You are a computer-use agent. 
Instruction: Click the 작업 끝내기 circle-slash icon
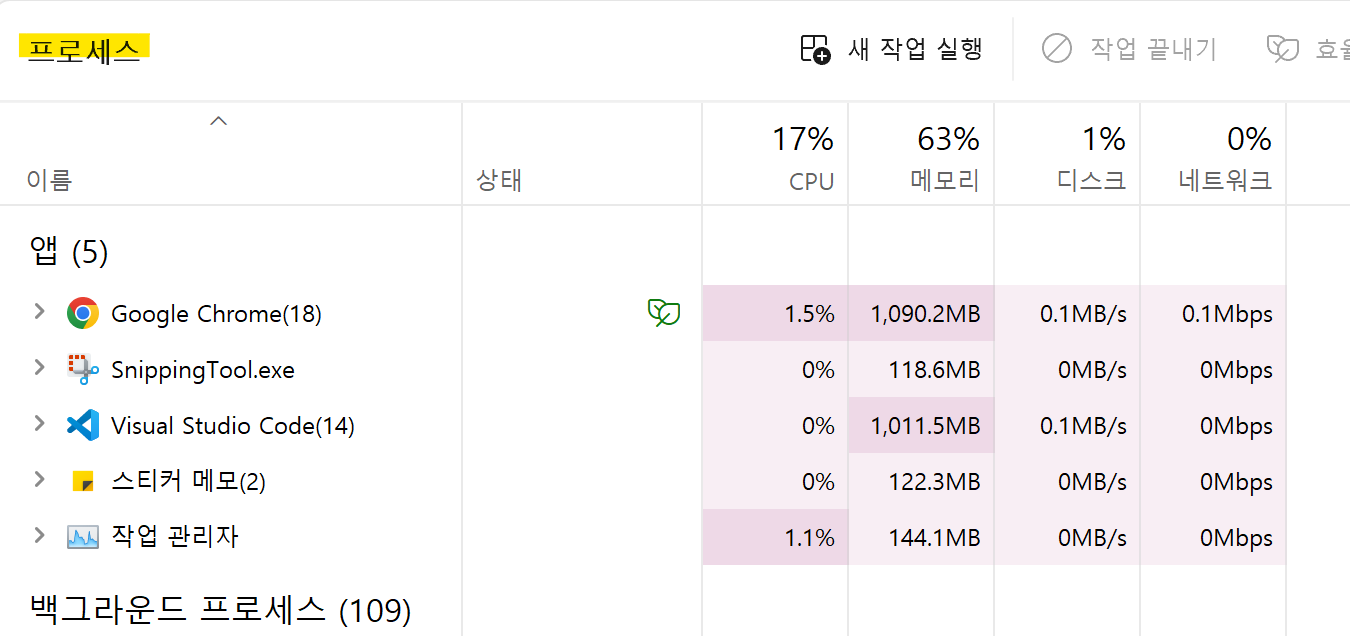click(1056, 48)
